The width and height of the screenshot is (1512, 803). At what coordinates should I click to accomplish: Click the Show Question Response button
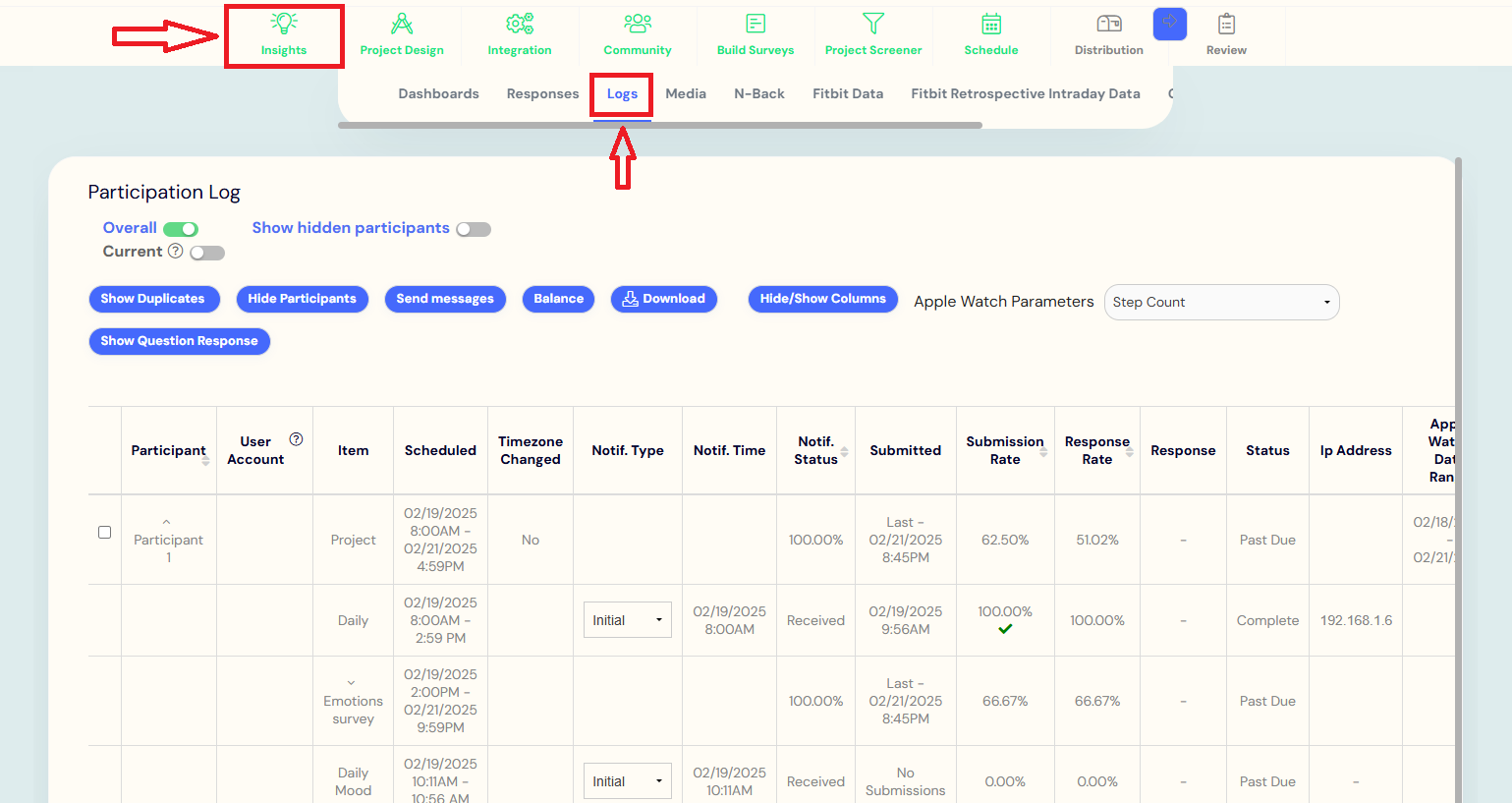point(179,341)
